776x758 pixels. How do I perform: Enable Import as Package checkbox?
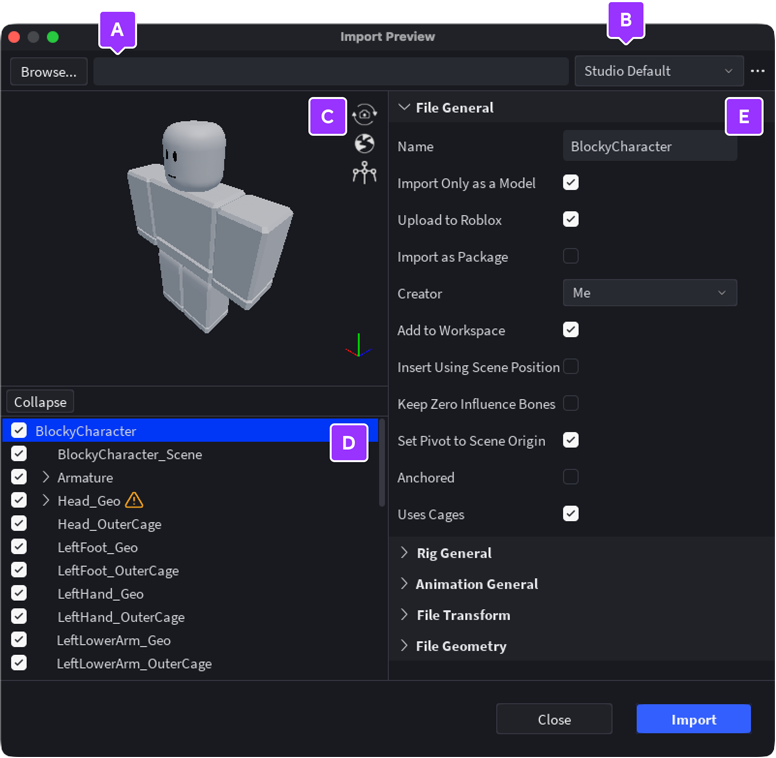(x=571, y=256)
